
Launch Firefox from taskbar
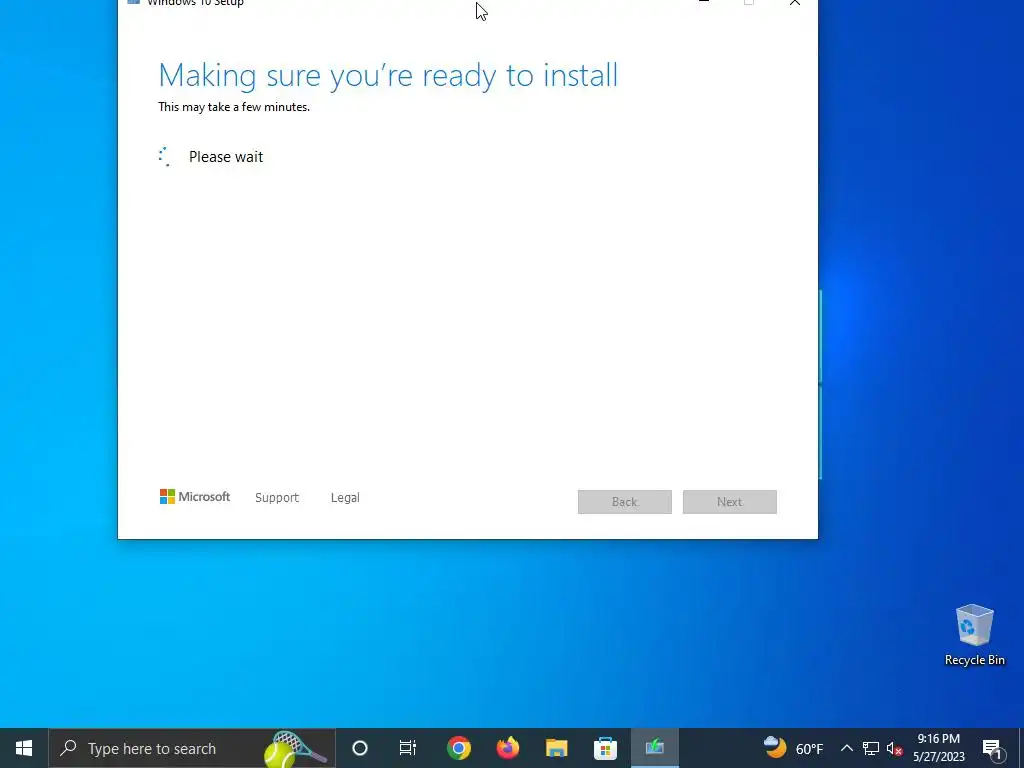point(507,748)
